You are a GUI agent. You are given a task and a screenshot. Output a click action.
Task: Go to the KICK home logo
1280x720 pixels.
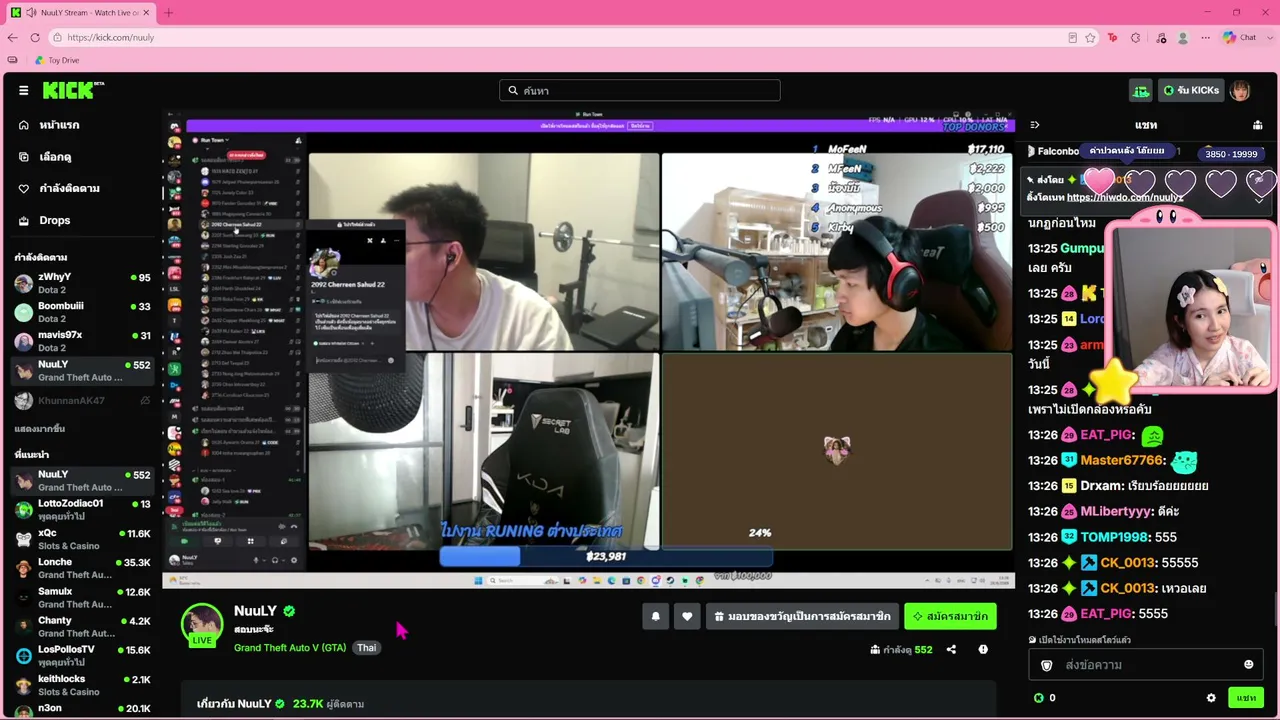coord(73,90)
